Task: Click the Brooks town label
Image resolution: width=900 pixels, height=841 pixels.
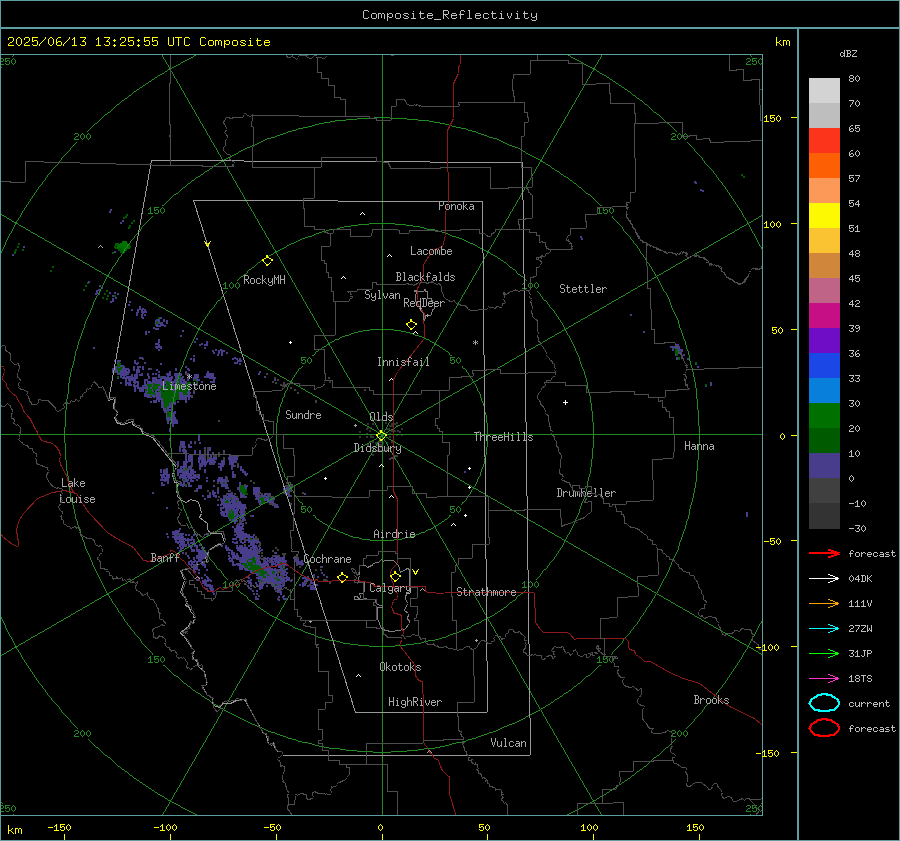Action: pyautogui.click(x=711, y=700)
